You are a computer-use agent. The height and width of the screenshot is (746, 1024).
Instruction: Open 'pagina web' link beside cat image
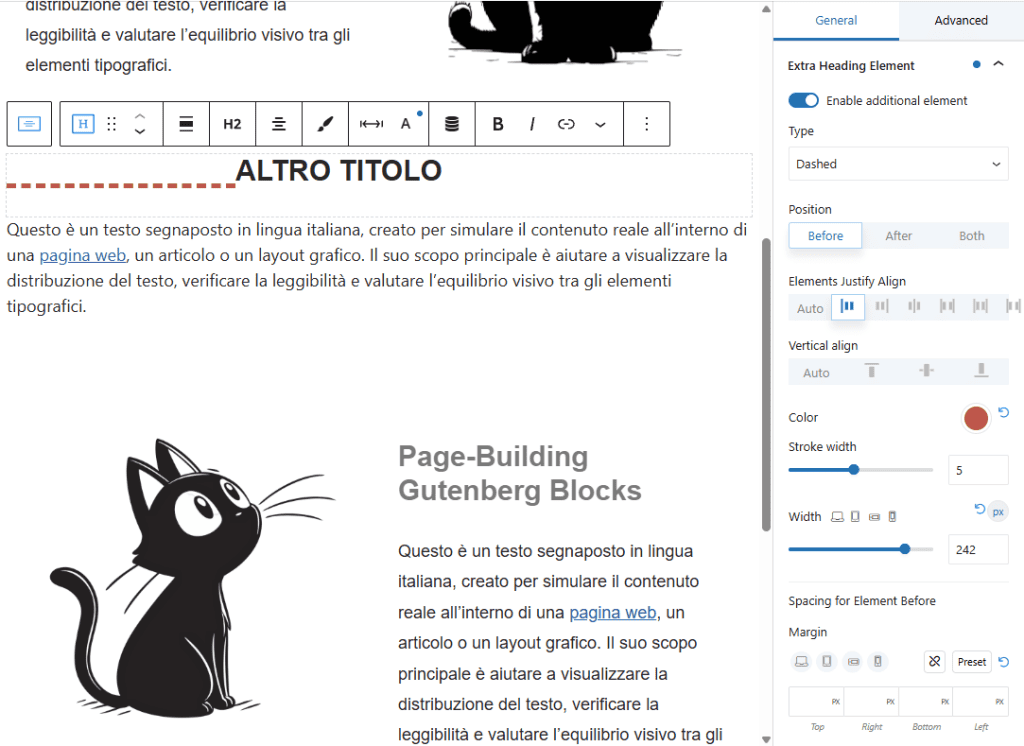pos(613,613)
